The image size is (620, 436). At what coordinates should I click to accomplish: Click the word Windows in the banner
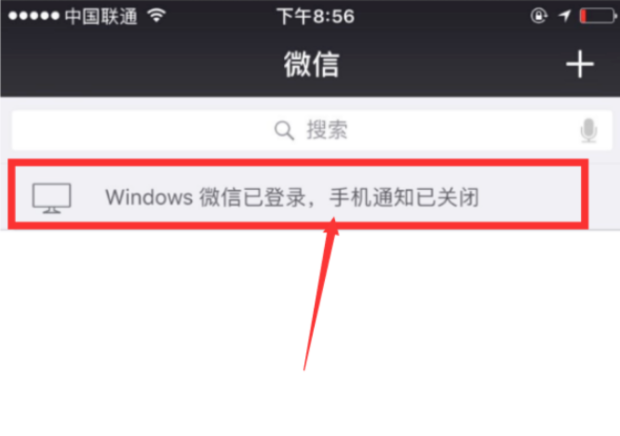[149, 197]
